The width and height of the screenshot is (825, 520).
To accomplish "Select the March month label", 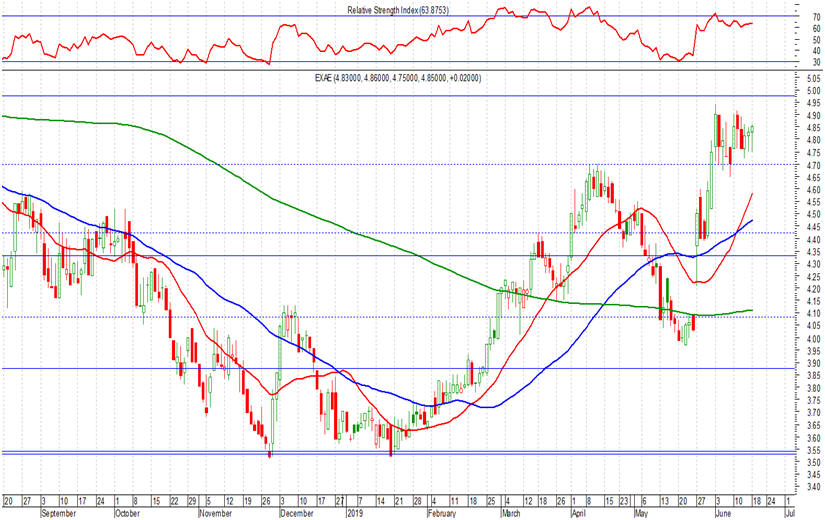I will coord(510,513).
